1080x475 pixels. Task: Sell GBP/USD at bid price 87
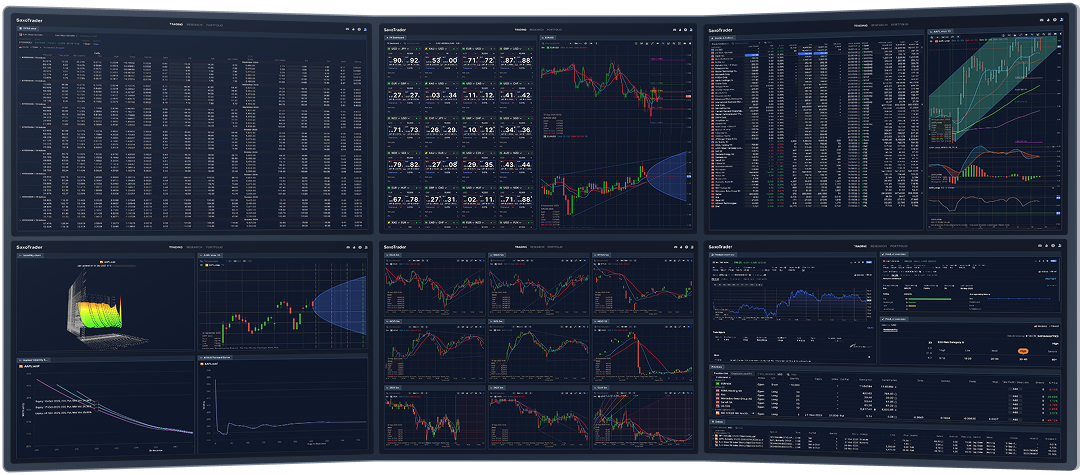pyautogui.click(x=507, y=61)
